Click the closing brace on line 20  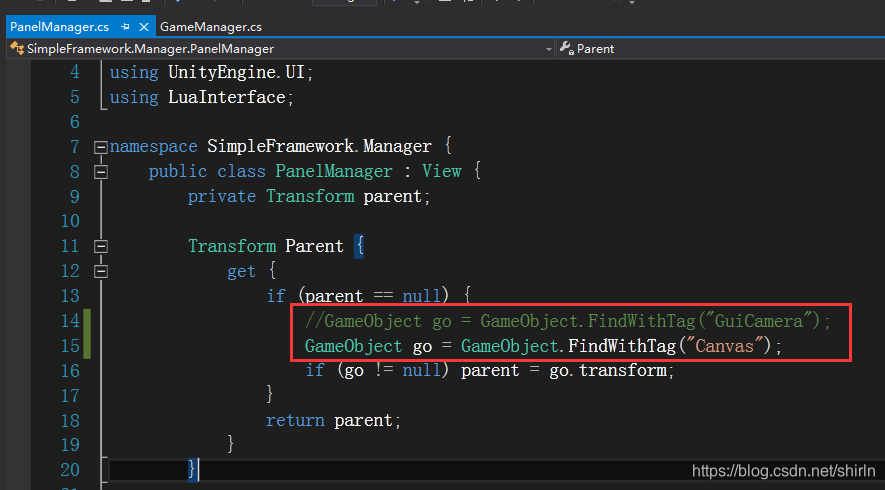point(192,470)
